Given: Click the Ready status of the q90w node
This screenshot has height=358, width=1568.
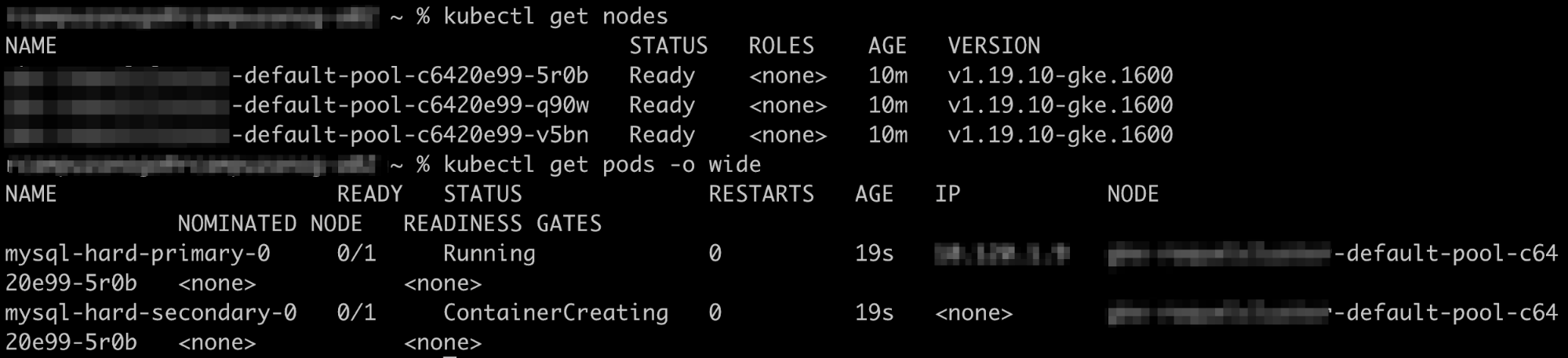Looking at the screenshot, I should [x=661, y=105].
